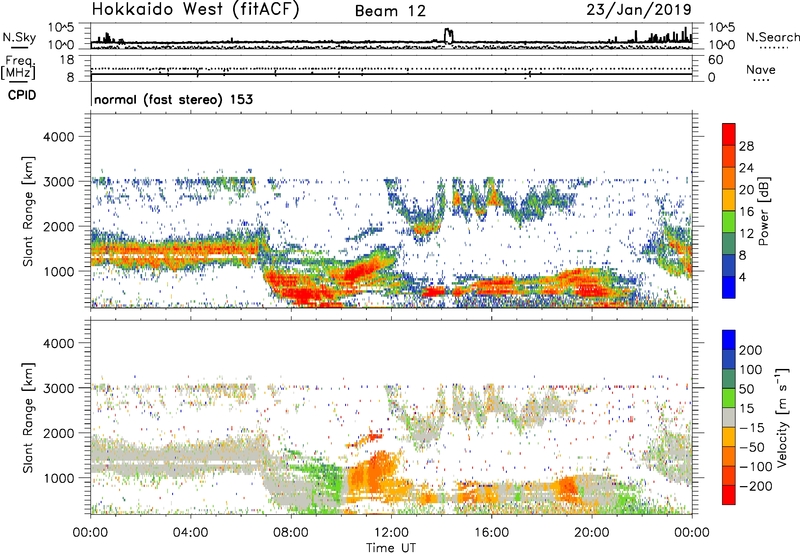Select the '24' power colorbar value
The height and width of the screenshot is (554, 800).
tap(746, 168)
